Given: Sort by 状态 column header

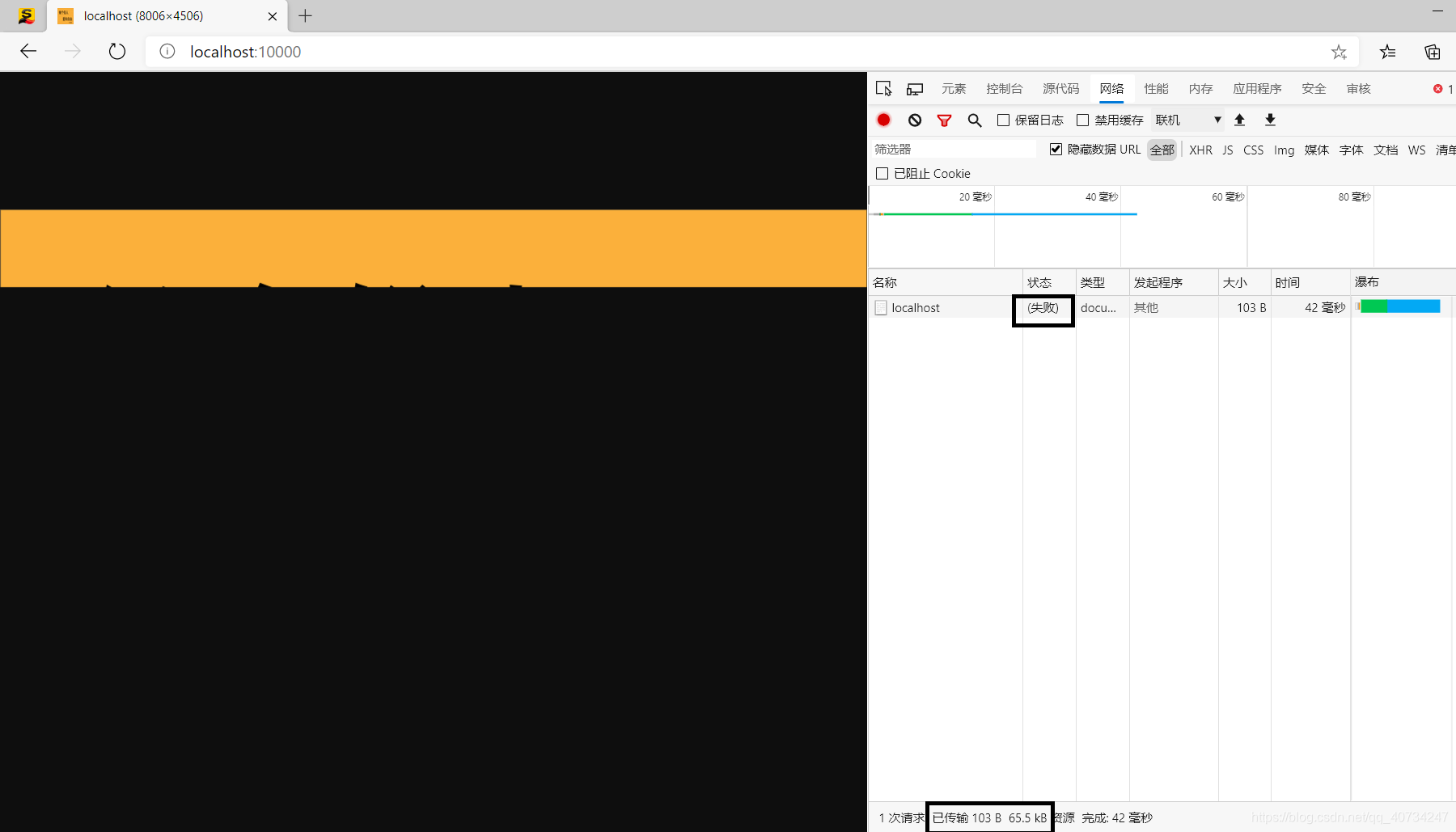Looking at the screenshot, I should tap(1049, 282).
